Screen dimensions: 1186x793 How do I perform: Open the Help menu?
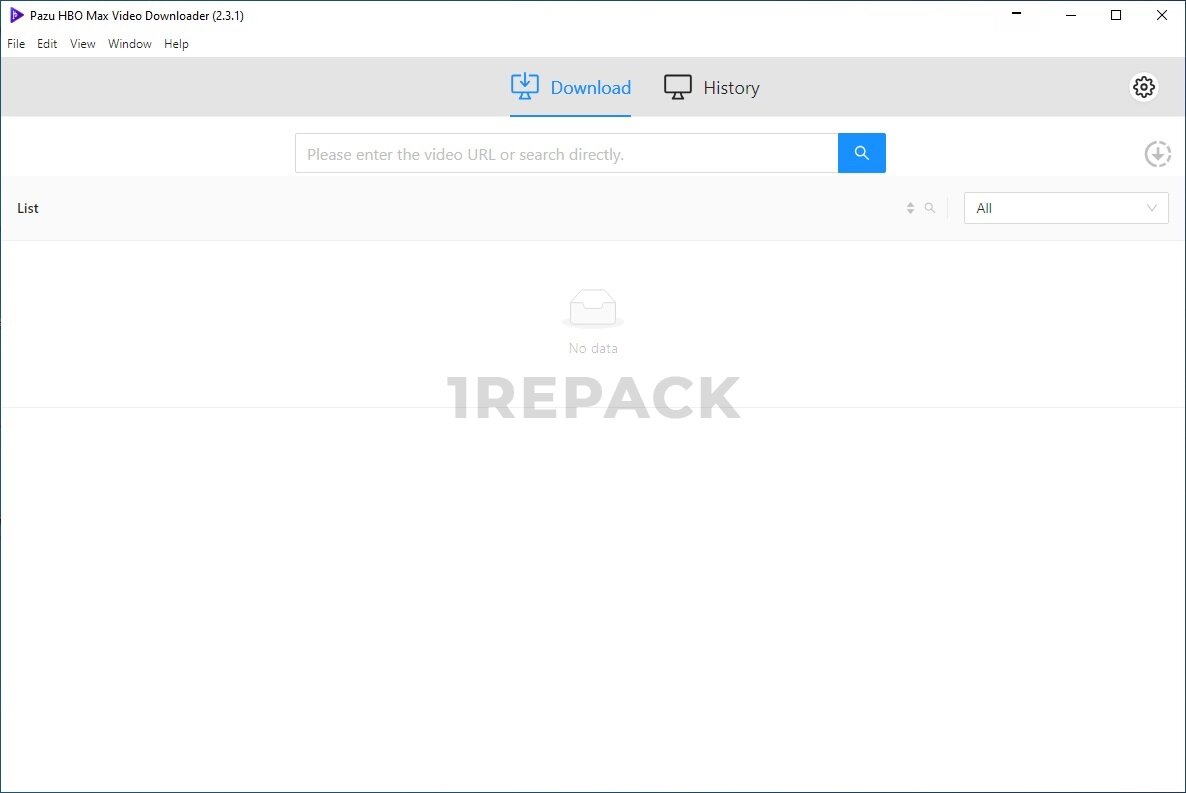(x=176, y=44)
